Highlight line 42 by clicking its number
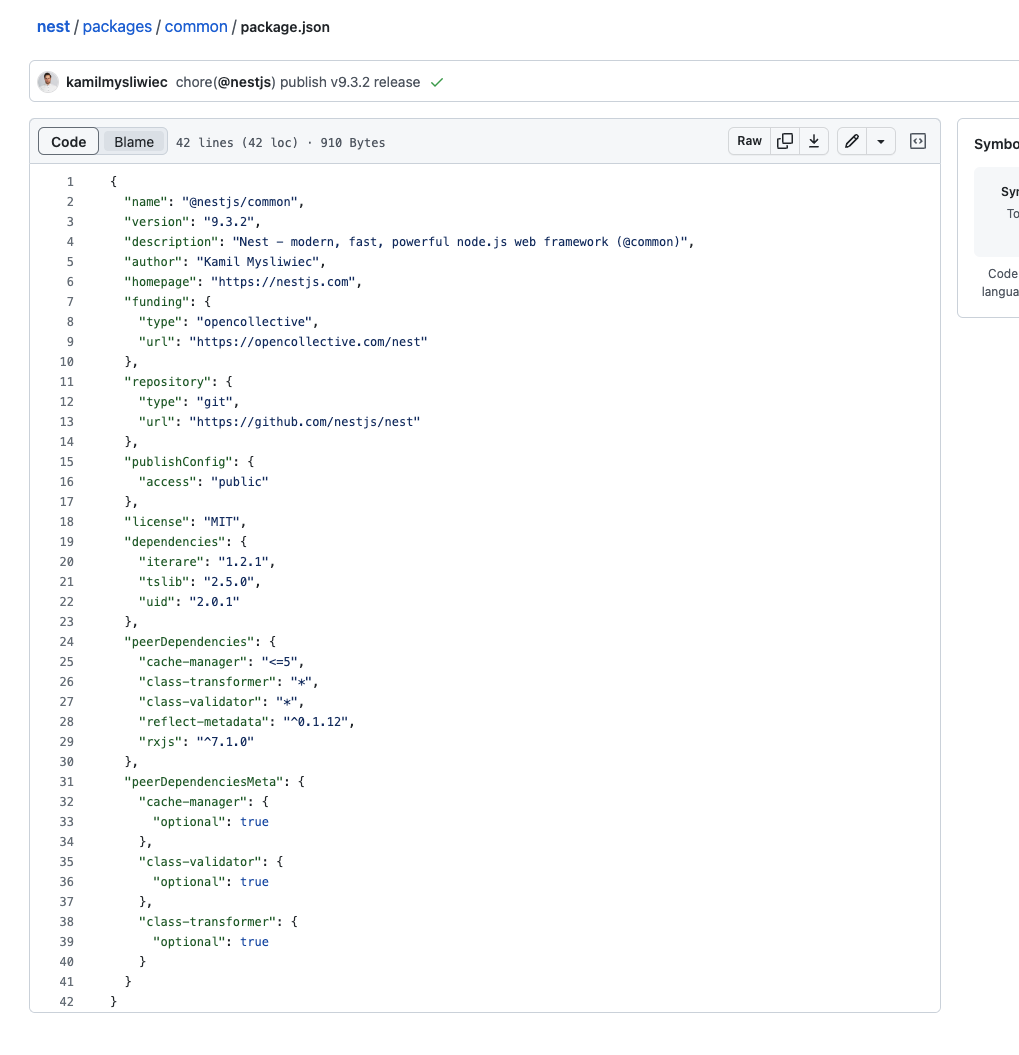Viewport: 1019px width, 1055px height. pos(66,1001)
